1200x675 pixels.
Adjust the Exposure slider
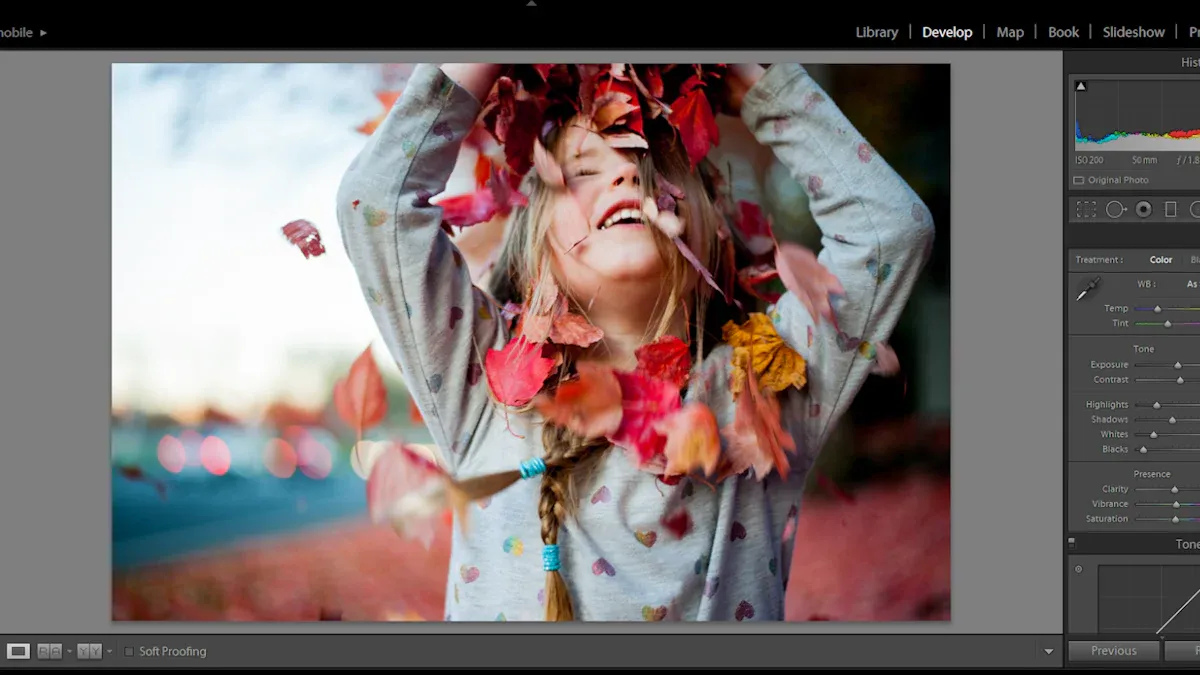1176,364
